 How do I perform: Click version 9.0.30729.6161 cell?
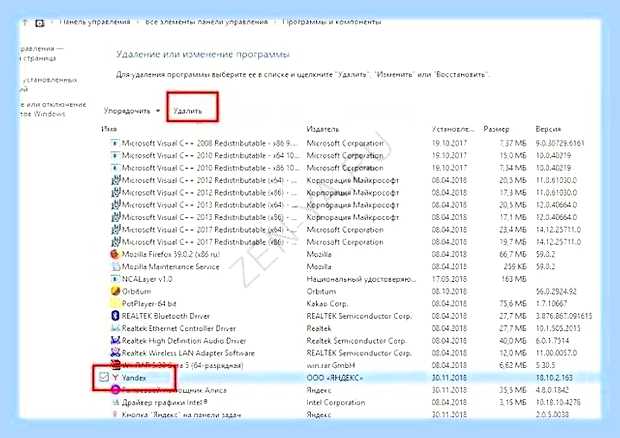click(x=560, y=143)
